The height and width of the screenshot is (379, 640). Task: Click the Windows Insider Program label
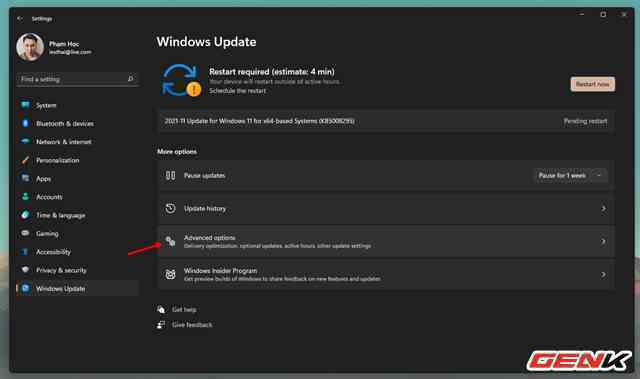(220, 270)
